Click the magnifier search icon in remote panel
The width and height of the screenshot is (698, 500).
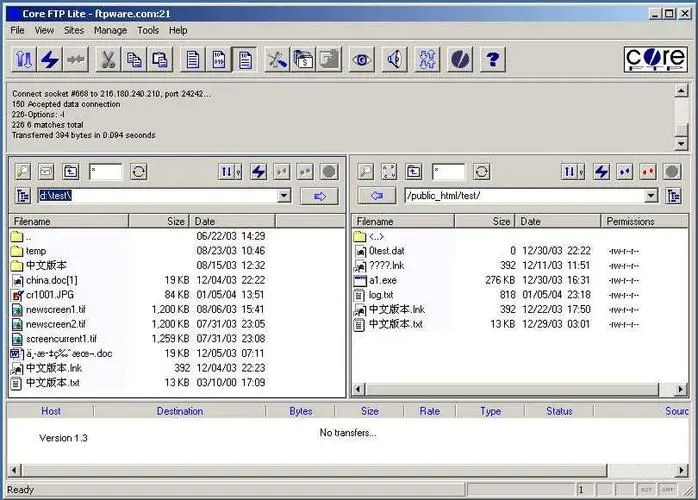(365, 171)
